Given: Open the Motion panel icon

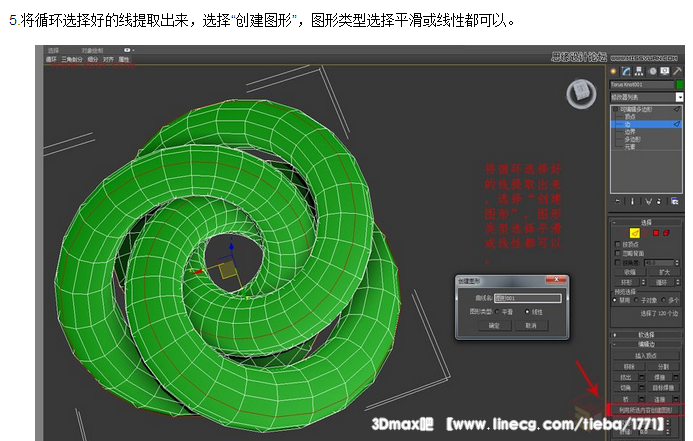Looking at the screenshot, I should point(653,71).
